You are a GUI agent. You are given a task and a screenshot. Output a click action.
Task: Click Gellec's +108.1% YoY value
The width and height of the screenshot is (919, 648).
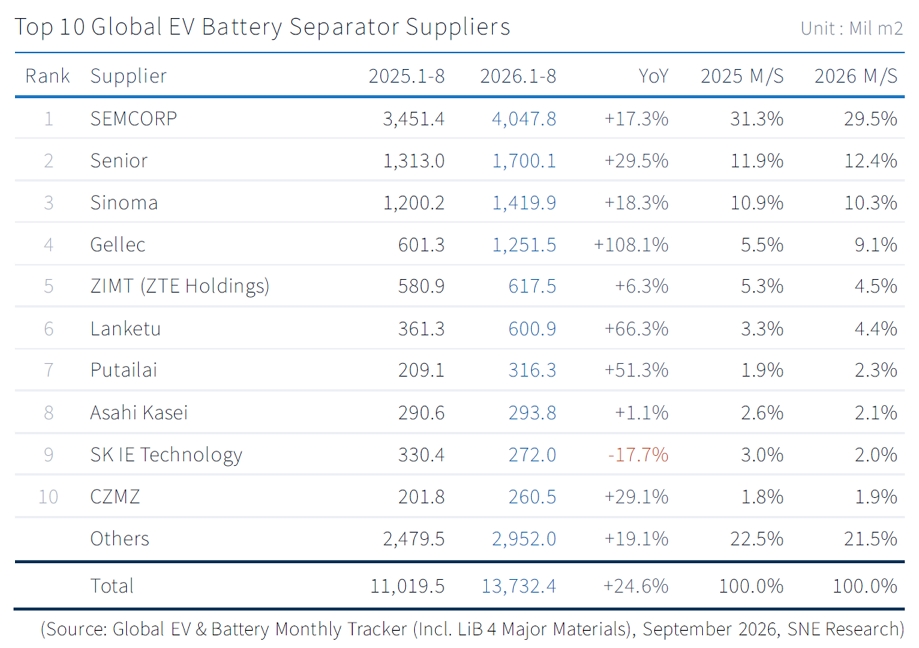pyautogui.click(x=631, y=244)
